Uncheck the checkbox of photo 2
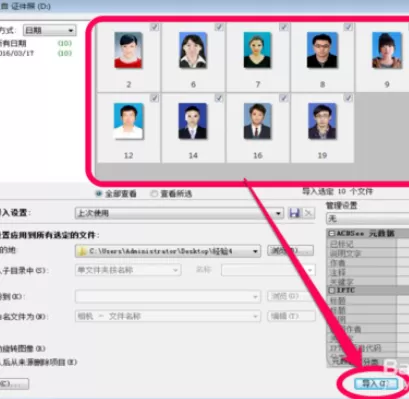The width and height of the screenshot is (409, 399). coord(154,27)
